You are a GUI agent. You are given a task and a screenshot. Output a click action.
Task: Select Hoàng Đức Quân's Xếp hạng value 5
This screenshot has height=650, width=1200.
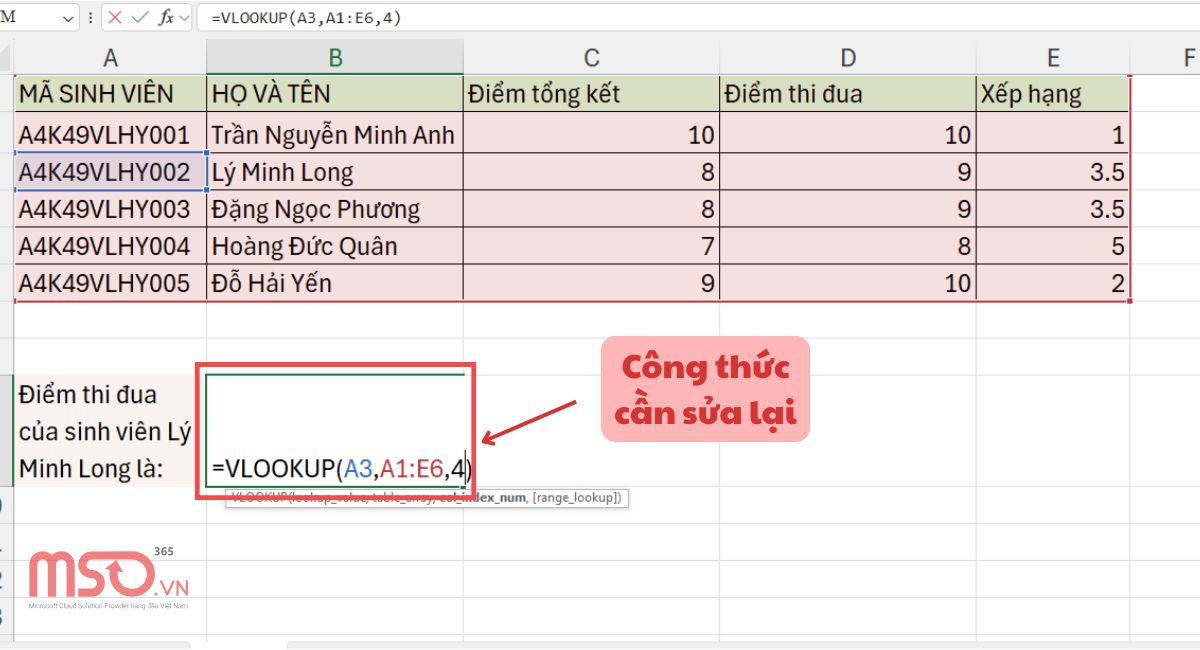pos(1053,246)
